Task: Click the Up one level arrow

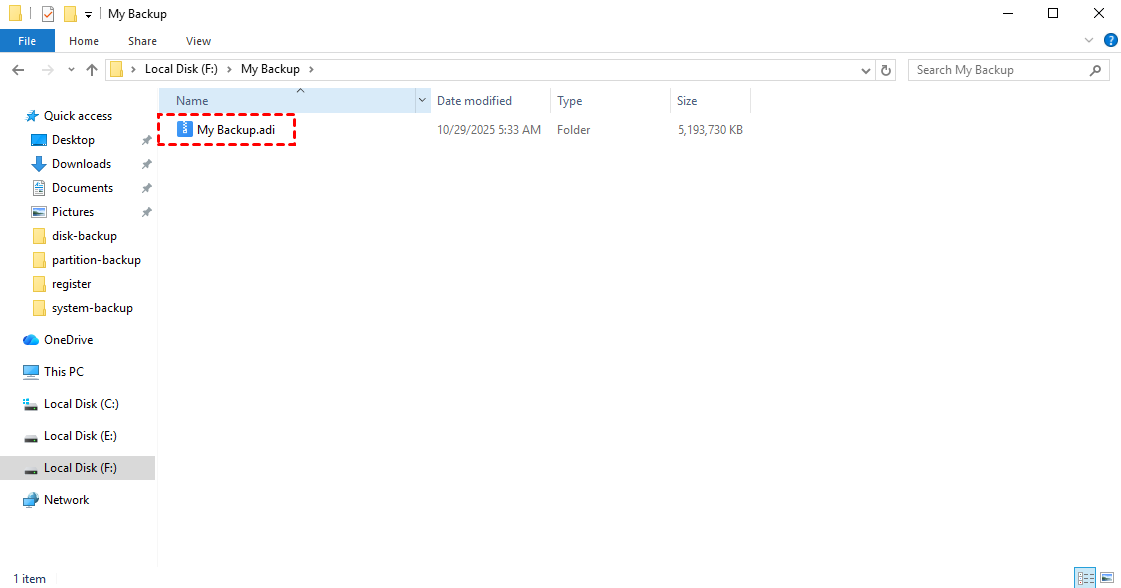Action: tap(92, 70)
